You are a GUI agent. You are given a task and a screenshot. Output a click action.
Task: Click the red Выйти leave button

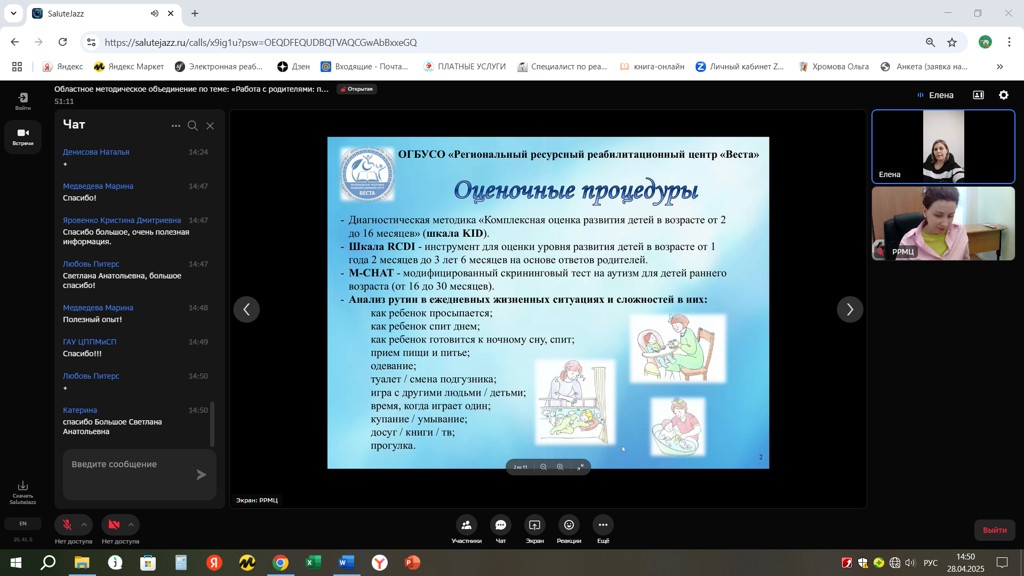coord(994,530)
